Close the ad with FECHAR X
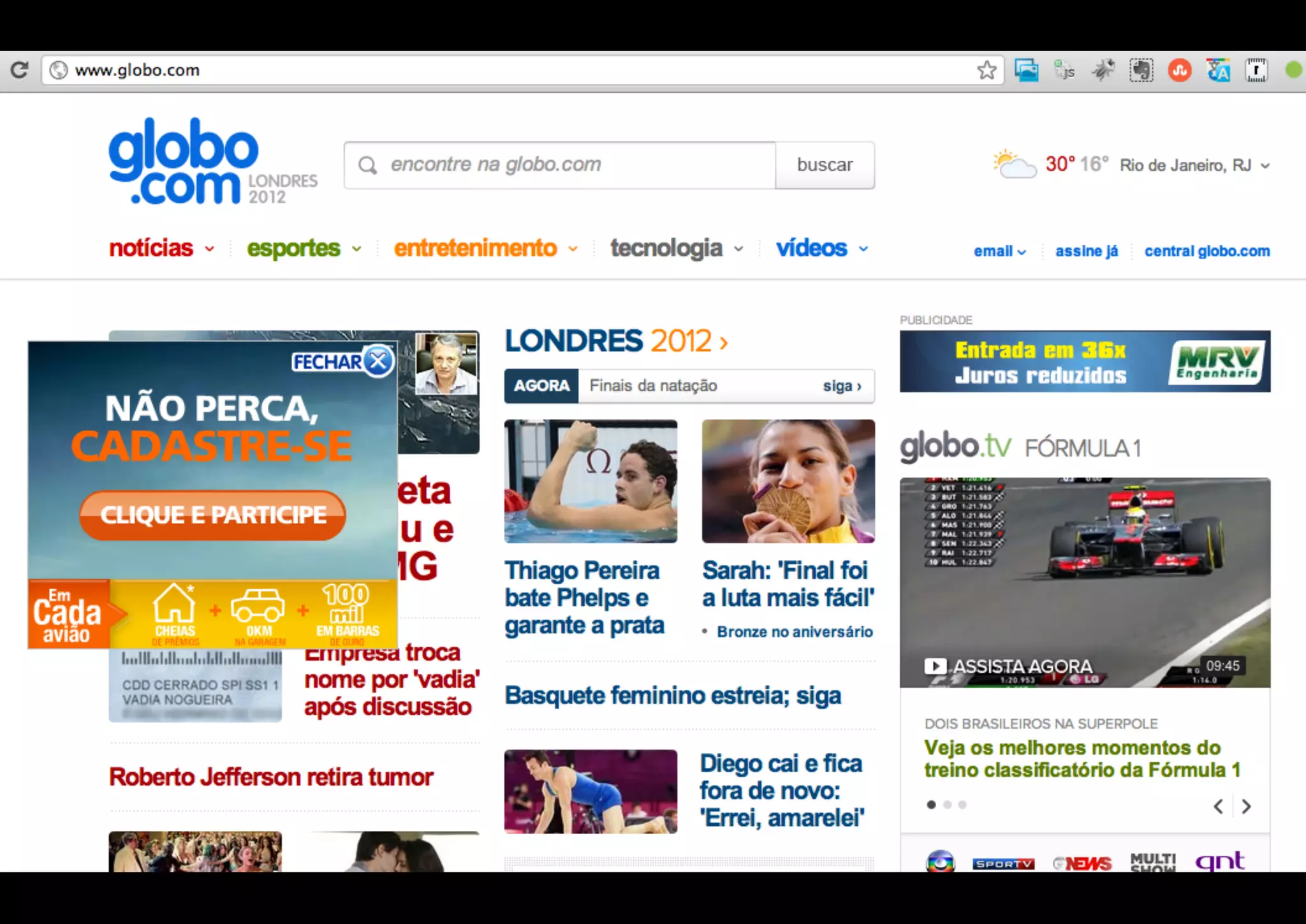The width and height of the screenshot is (1306, 924). click(x=379, y=362)
